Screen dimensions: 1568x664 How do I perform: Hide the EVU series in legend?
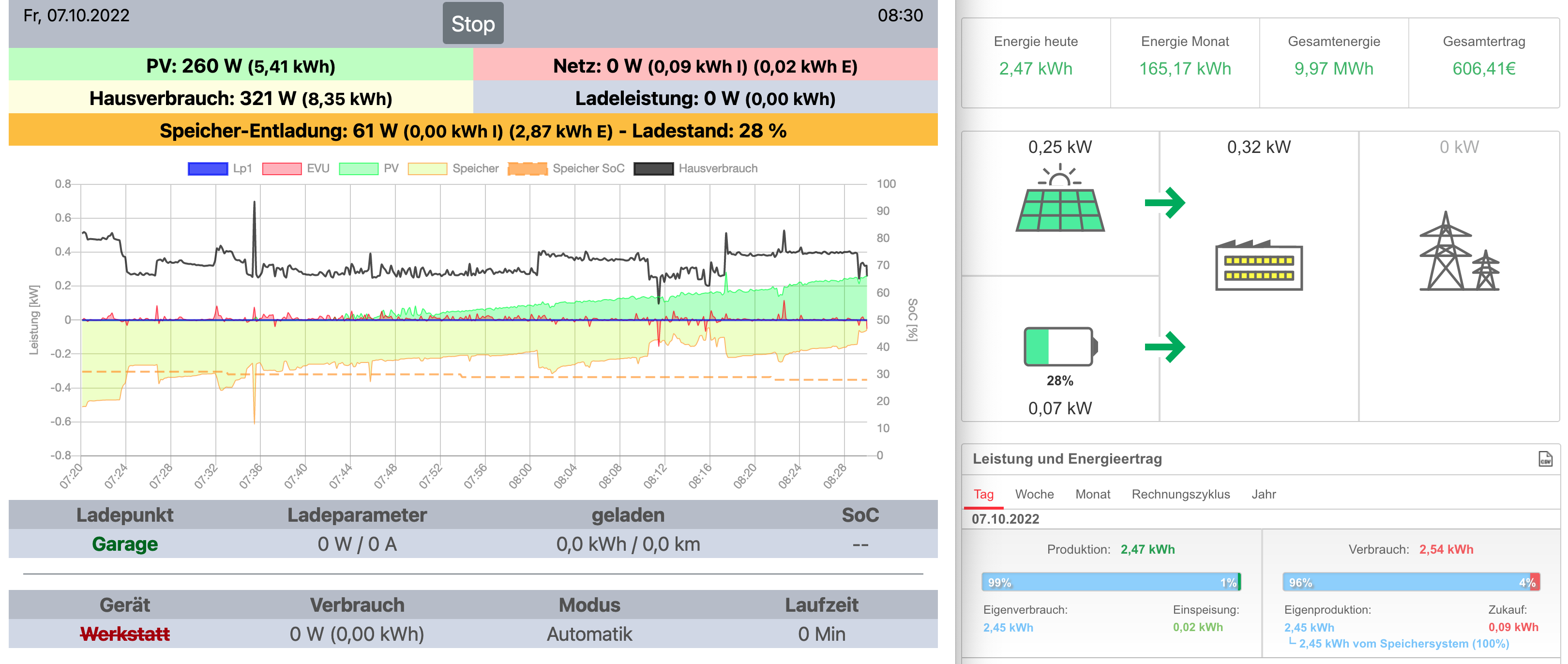(x=282, y=168)
